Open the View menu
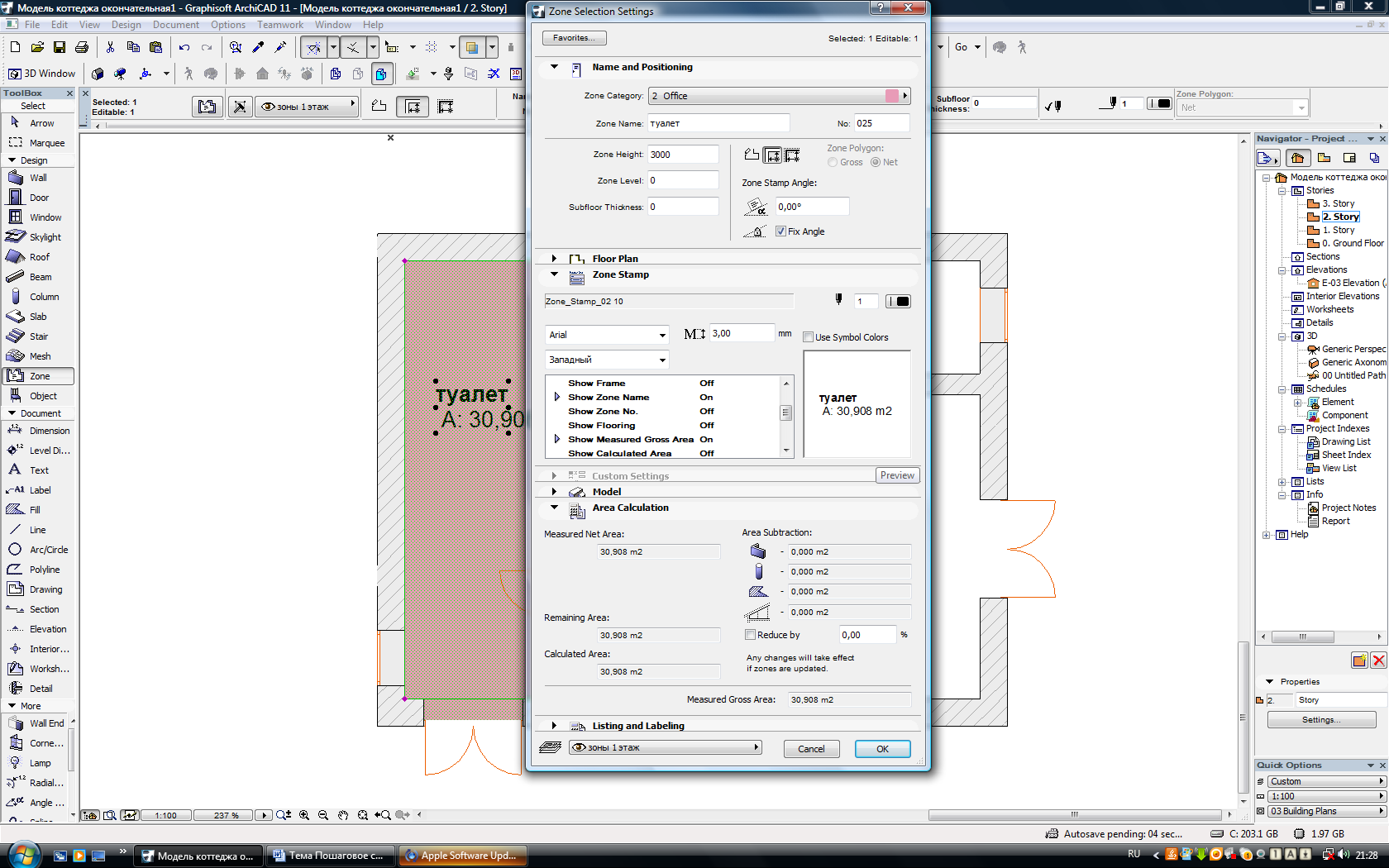The image size is (1389, 868). point(89,25)
